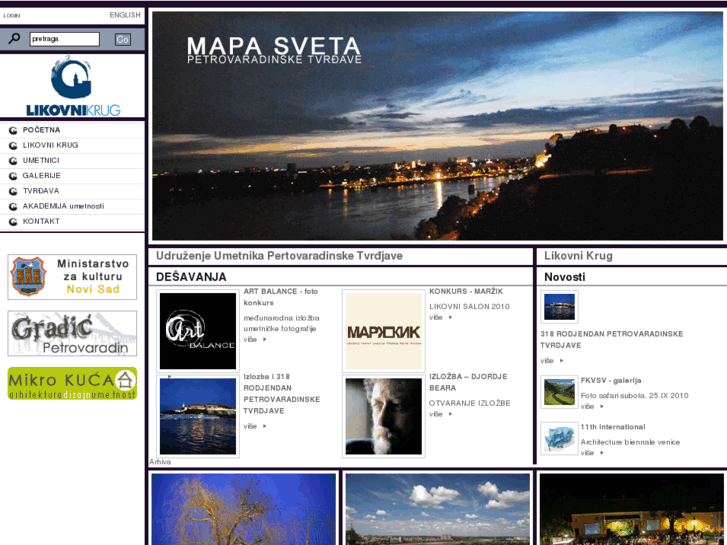Open the Djordje Beara portrait thumbnail
The height and width of the screenshot is (545, 727).
coord(384,416)
